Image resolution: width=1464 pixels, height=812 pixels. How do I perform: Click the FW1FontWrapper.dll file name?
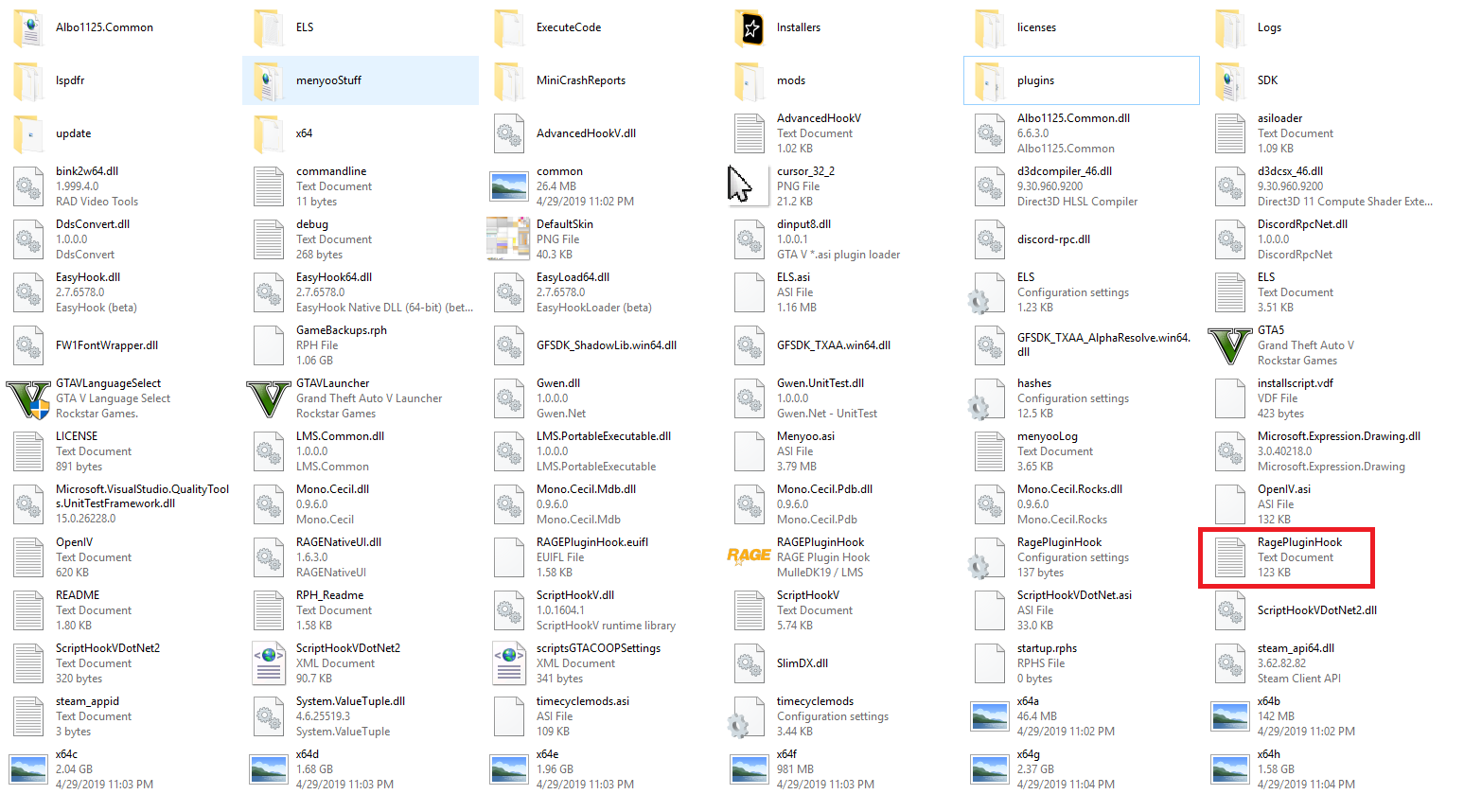[107, 345]
